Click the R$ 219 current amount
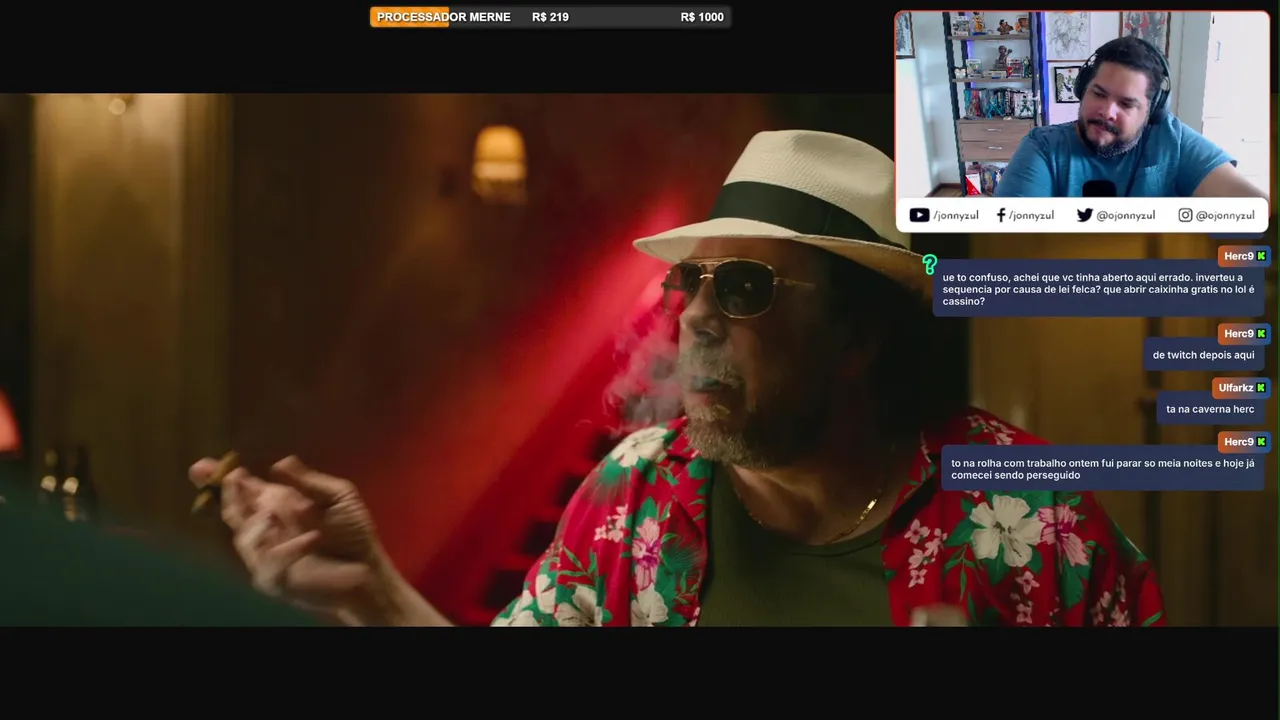This screenshot has width=1280, height=720. (550, 17)
